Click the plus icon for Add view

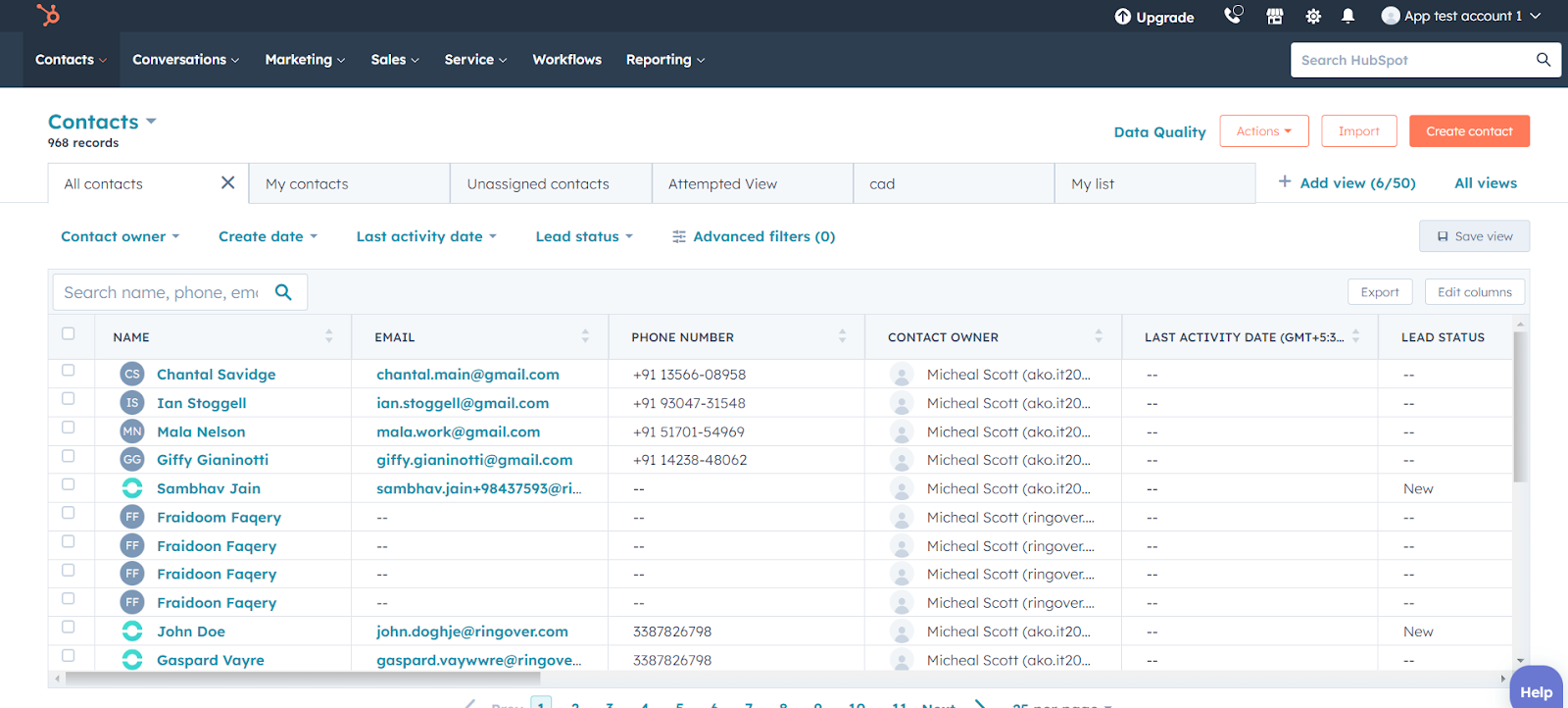pyautogui.click(x=1285, y=181)
